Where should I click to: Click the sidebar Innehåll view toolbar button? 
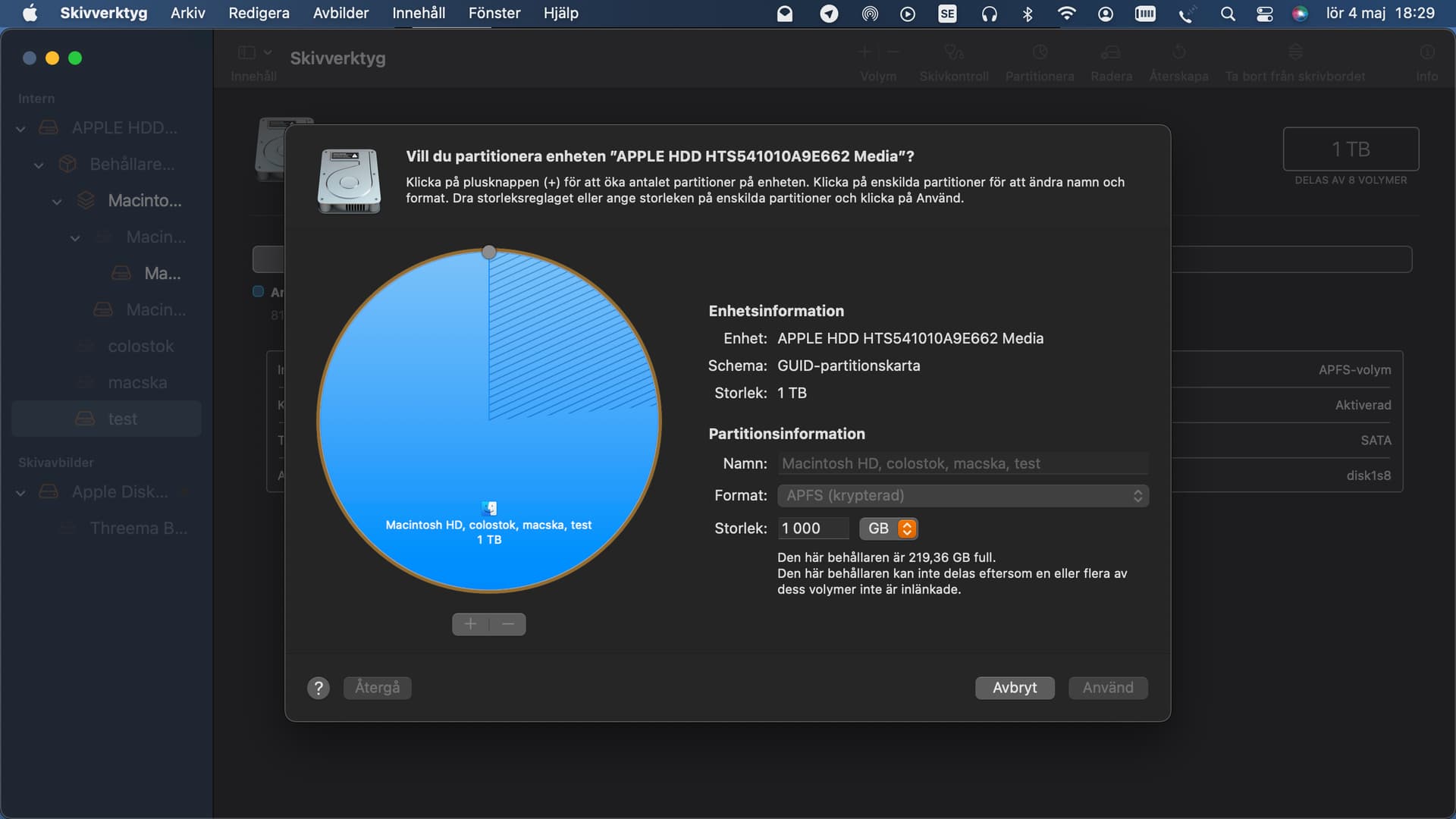pyautogui.click(x=247, y=52)
